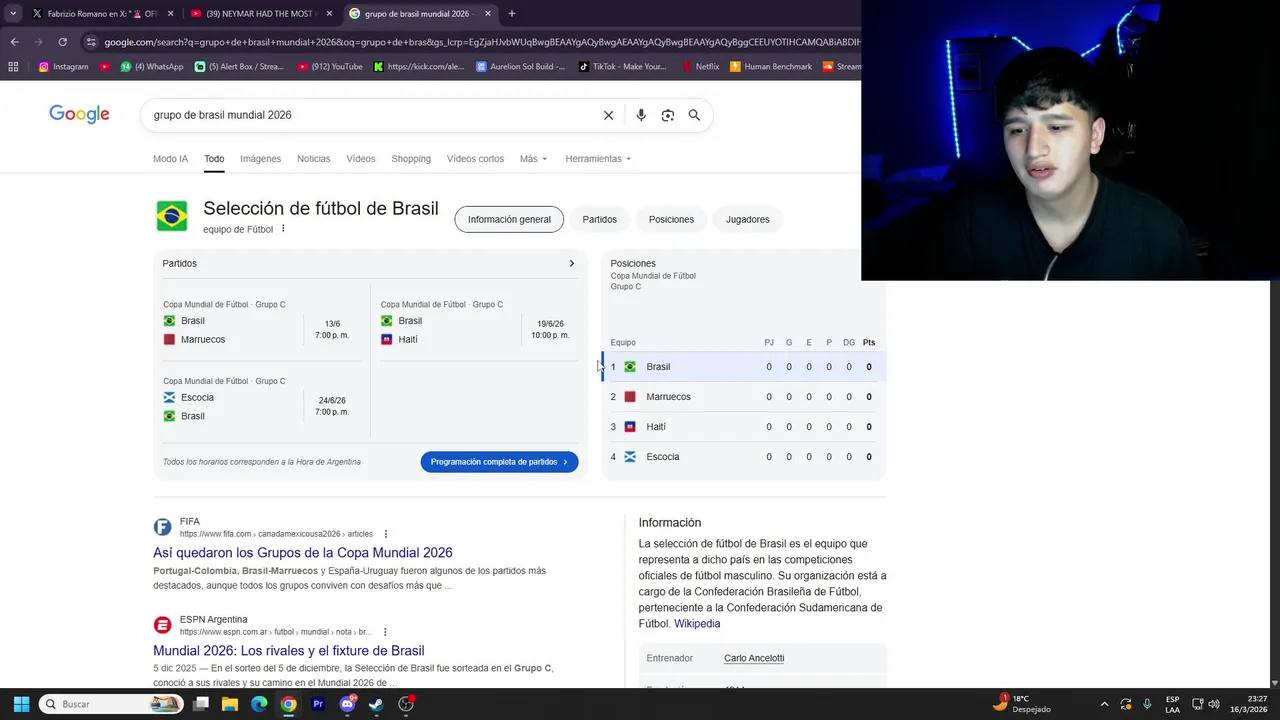The image size is (1280, 720).
Task: Go back to previous page
Action: (x=14, y=42)
